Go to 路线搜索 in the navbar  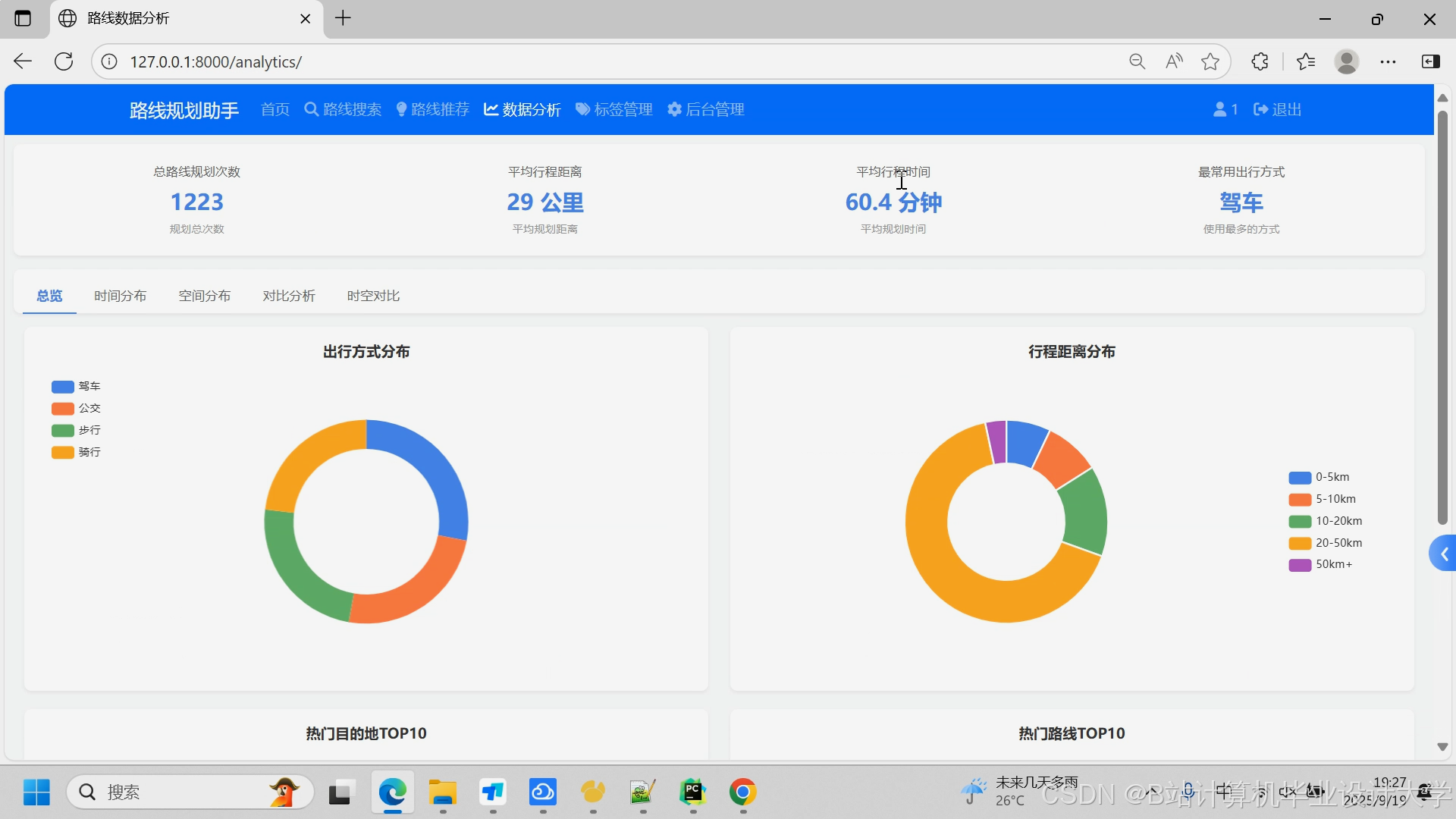(343, 109)
